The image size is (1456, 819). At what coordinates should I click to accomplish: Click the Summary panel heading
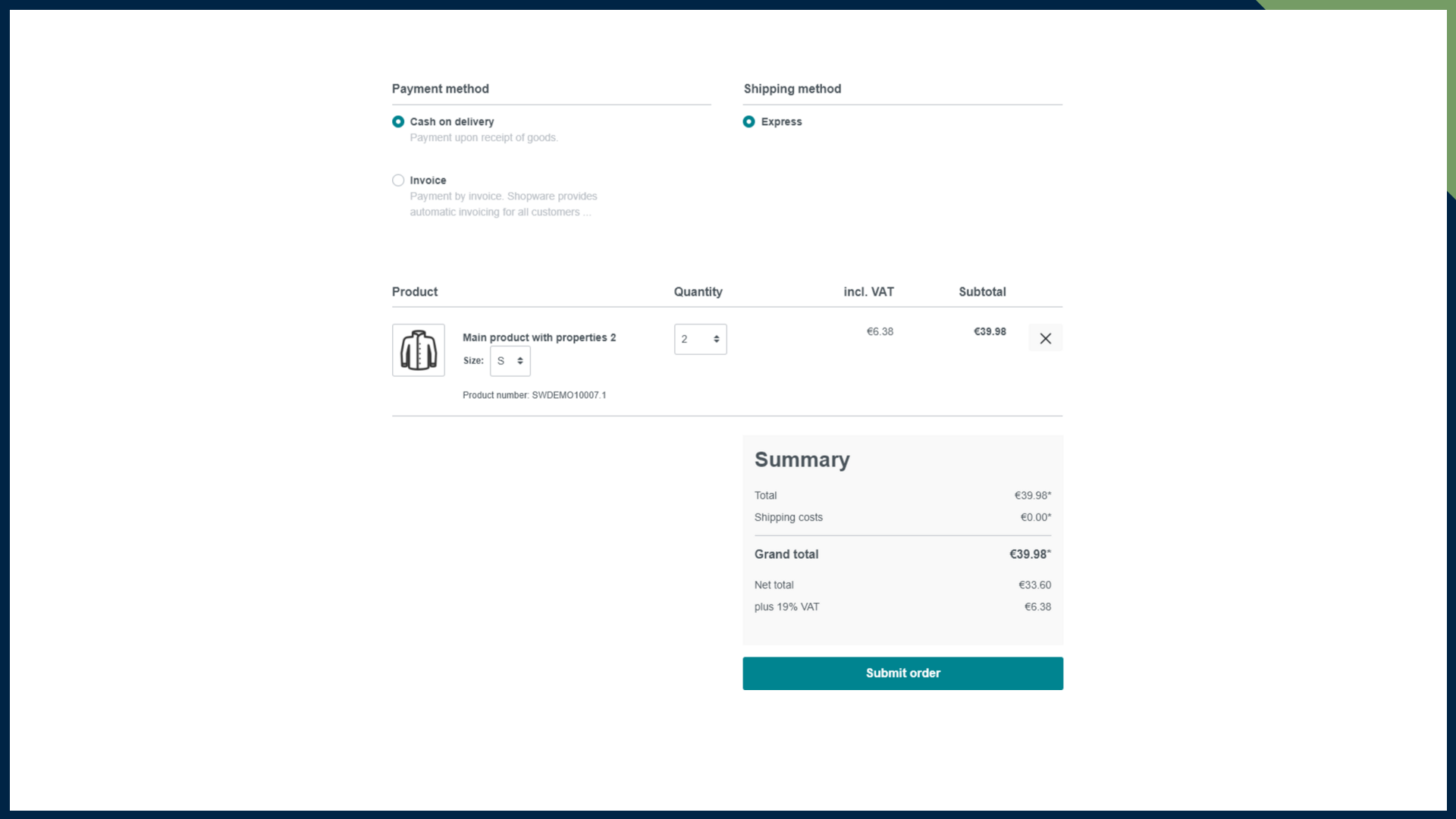802,459
